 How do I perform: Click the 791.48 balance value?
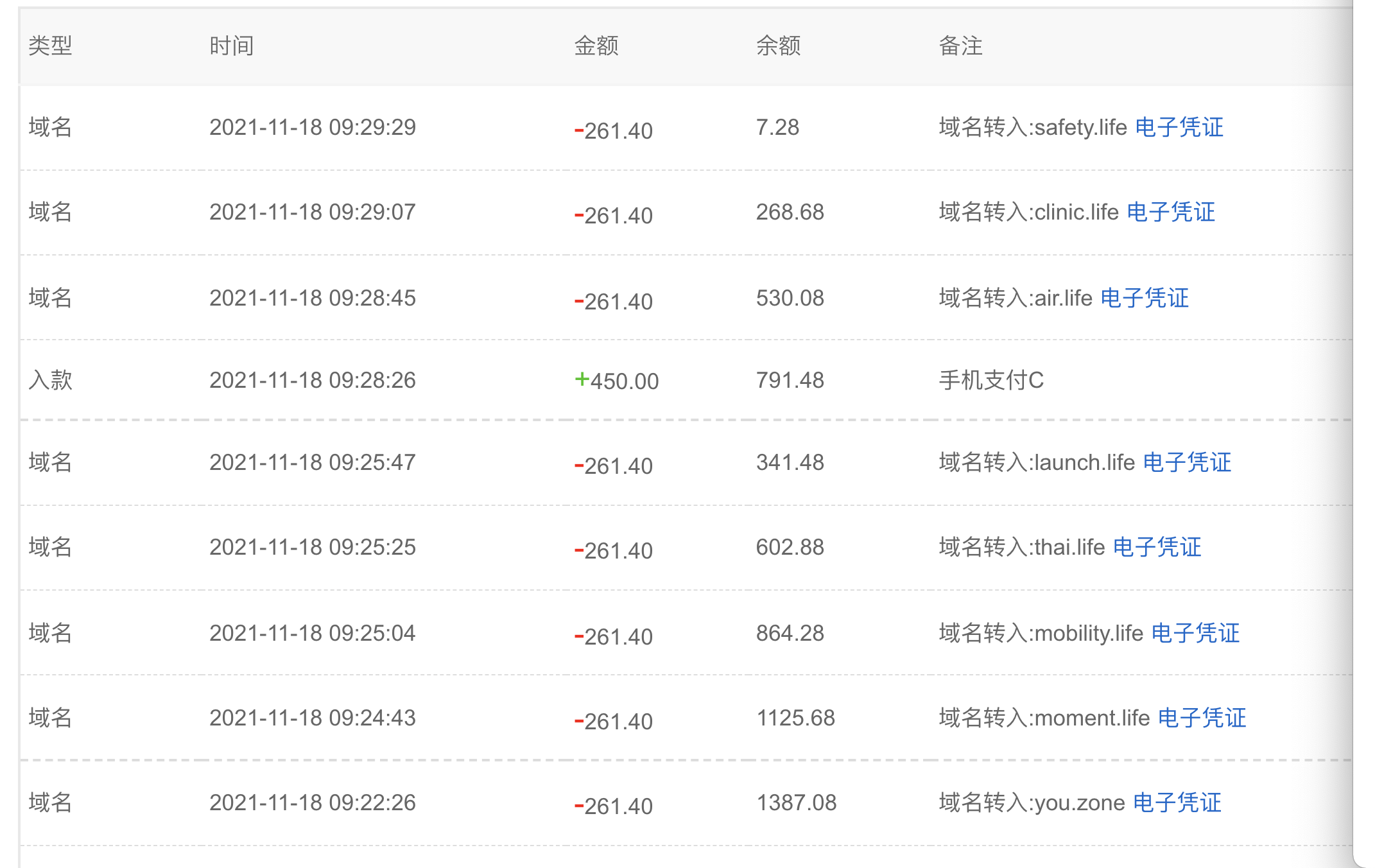point(790,380)
